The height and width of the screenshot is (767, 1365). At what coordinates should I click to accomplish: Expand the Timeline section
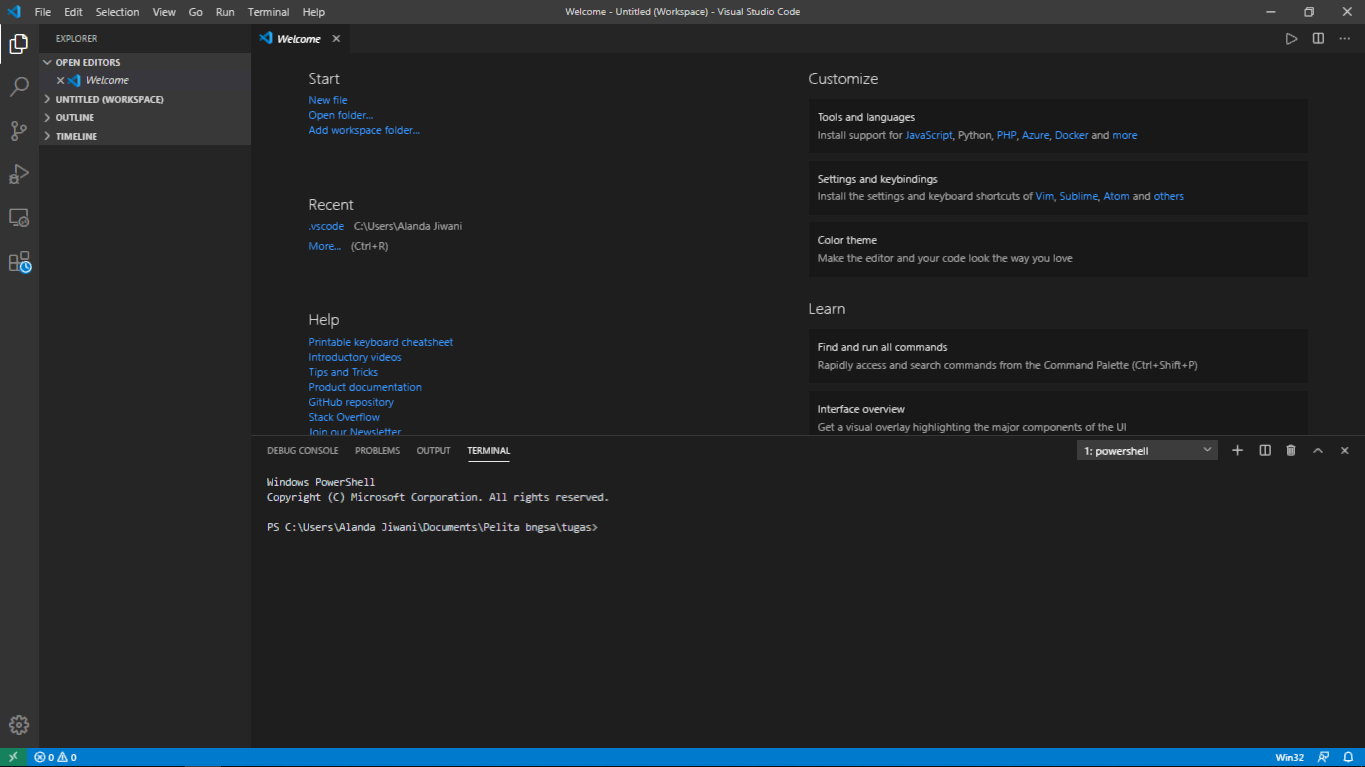[x=145, y=136]
